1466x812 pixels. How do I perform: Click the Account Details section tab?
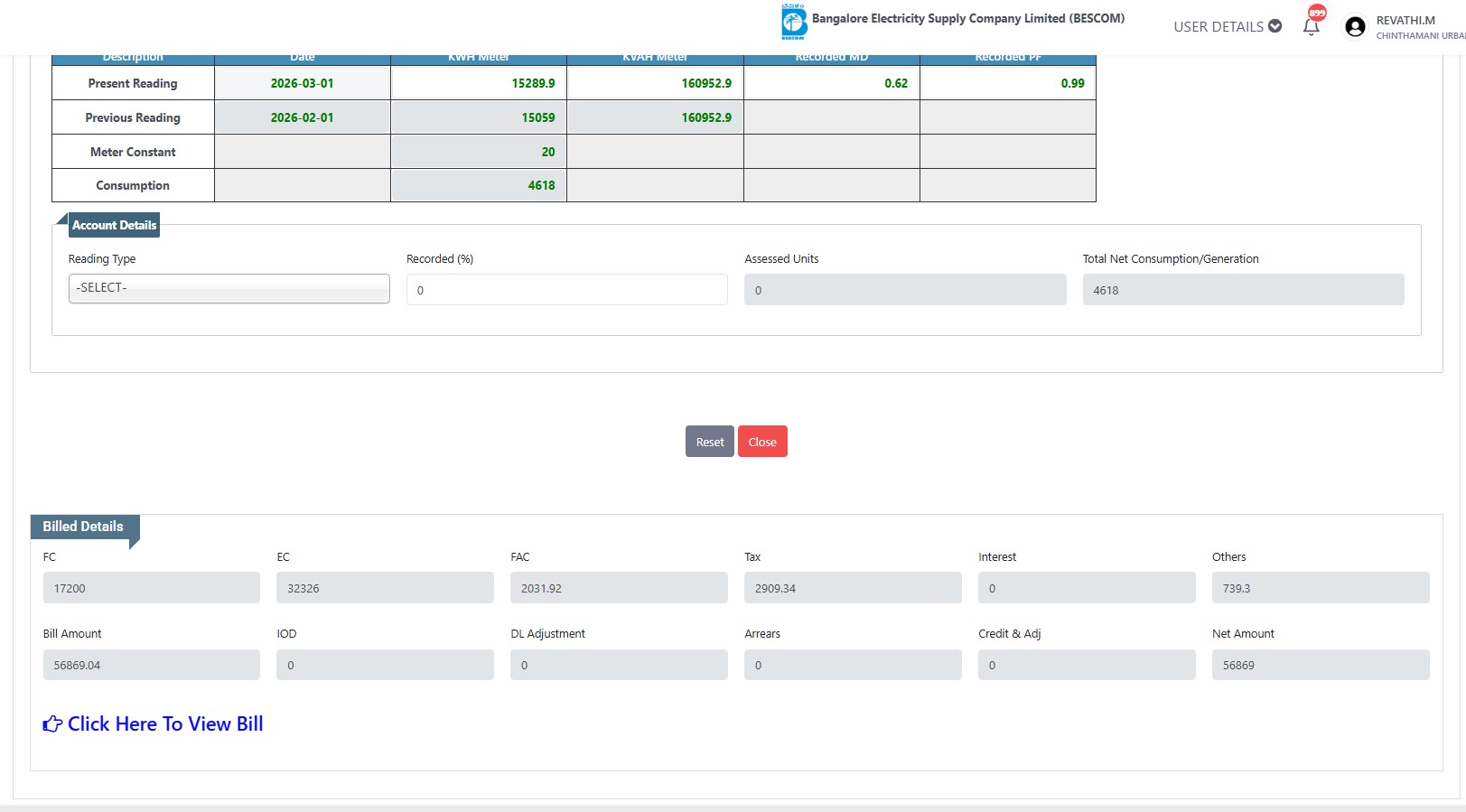pos(114,226)
